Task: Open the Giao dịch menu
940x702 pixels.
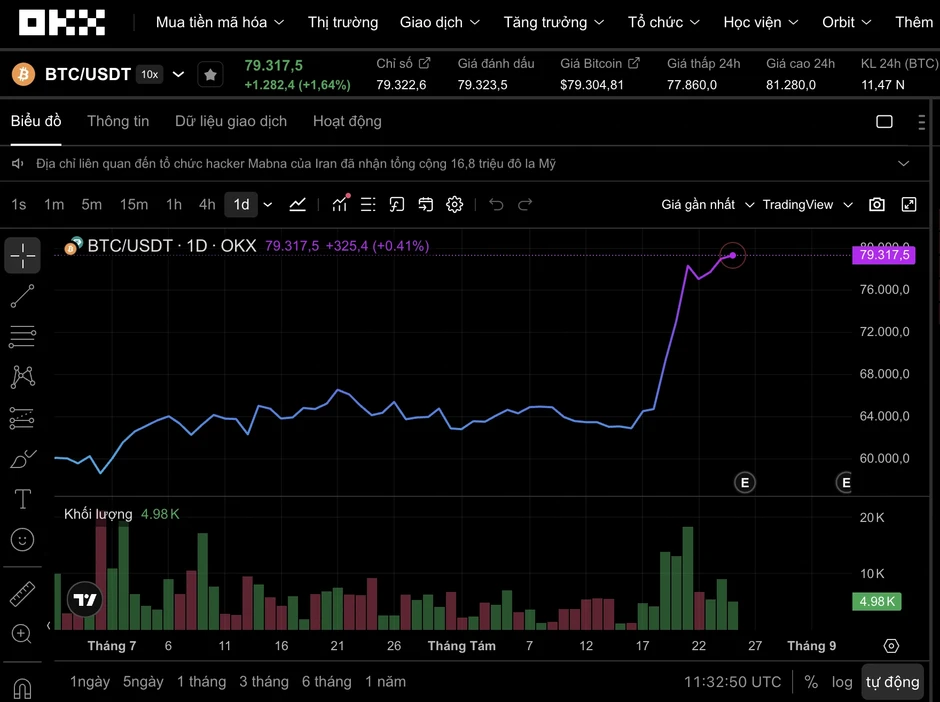Action: 439,23
